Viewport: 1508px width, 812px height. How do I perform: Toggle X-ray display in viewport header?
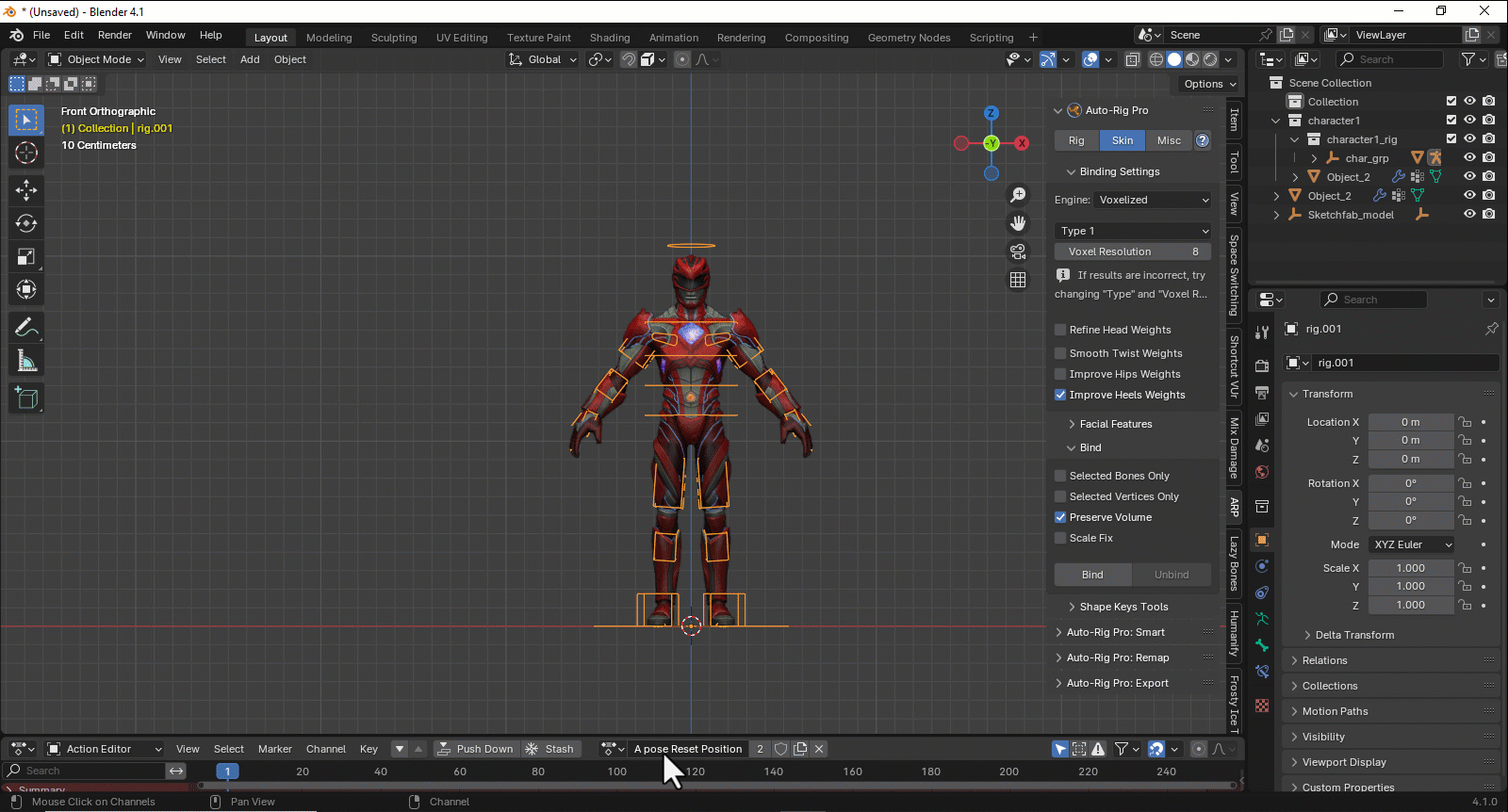(x=1133, y=59)
